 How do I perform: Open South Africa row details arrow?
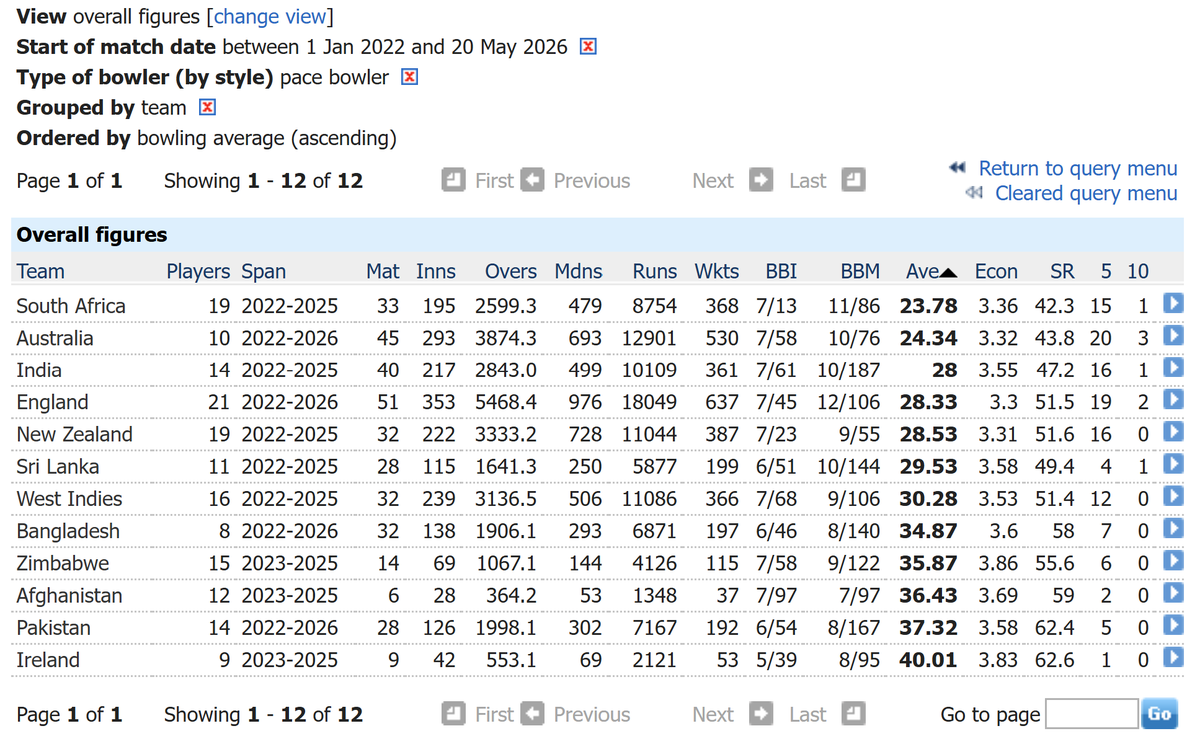pos(1173,304)
